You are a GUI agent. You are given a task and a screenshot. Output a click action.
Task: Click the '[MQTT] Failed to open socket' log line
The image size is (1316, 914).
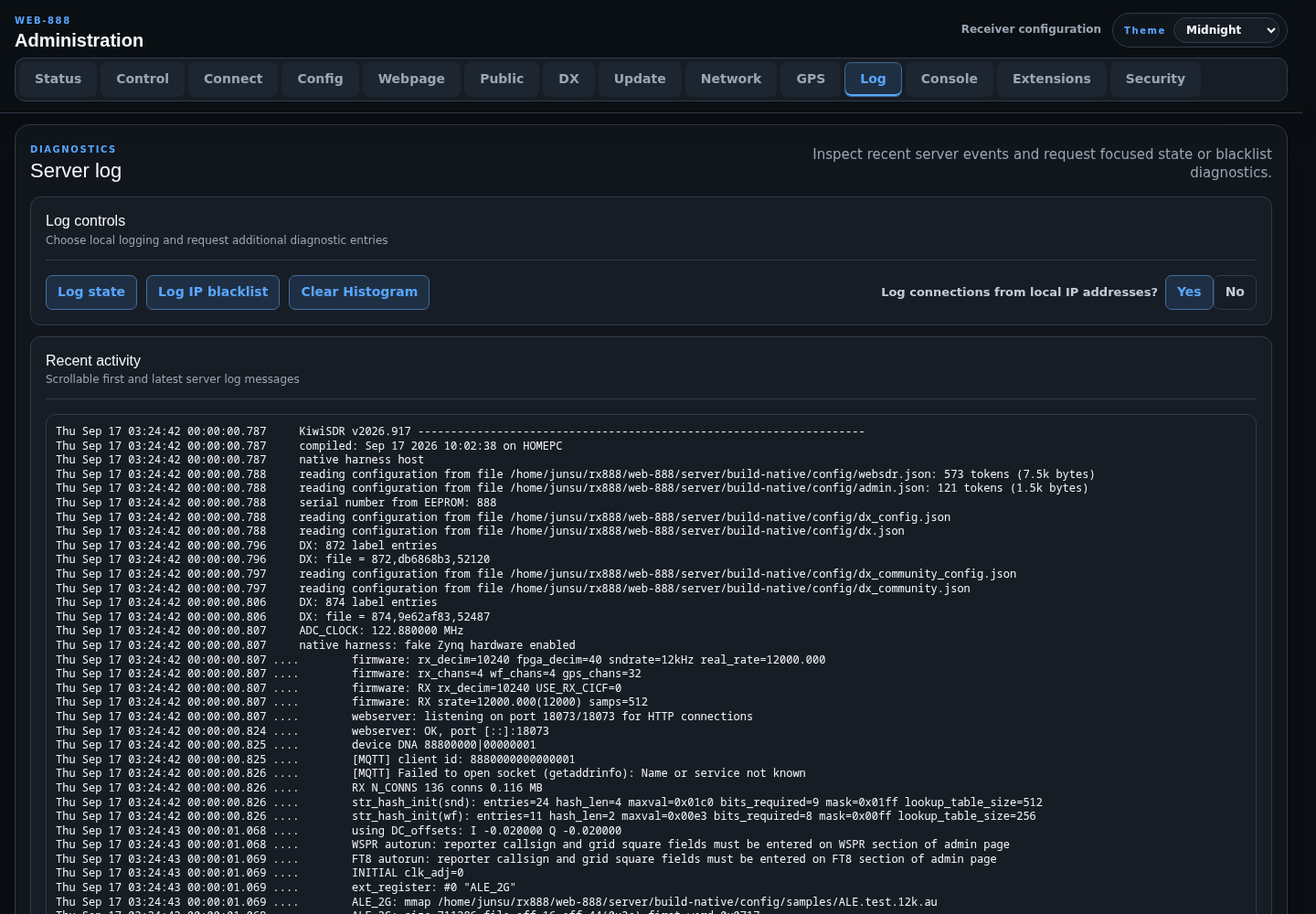pyautogui.click(x=430, y=773)
